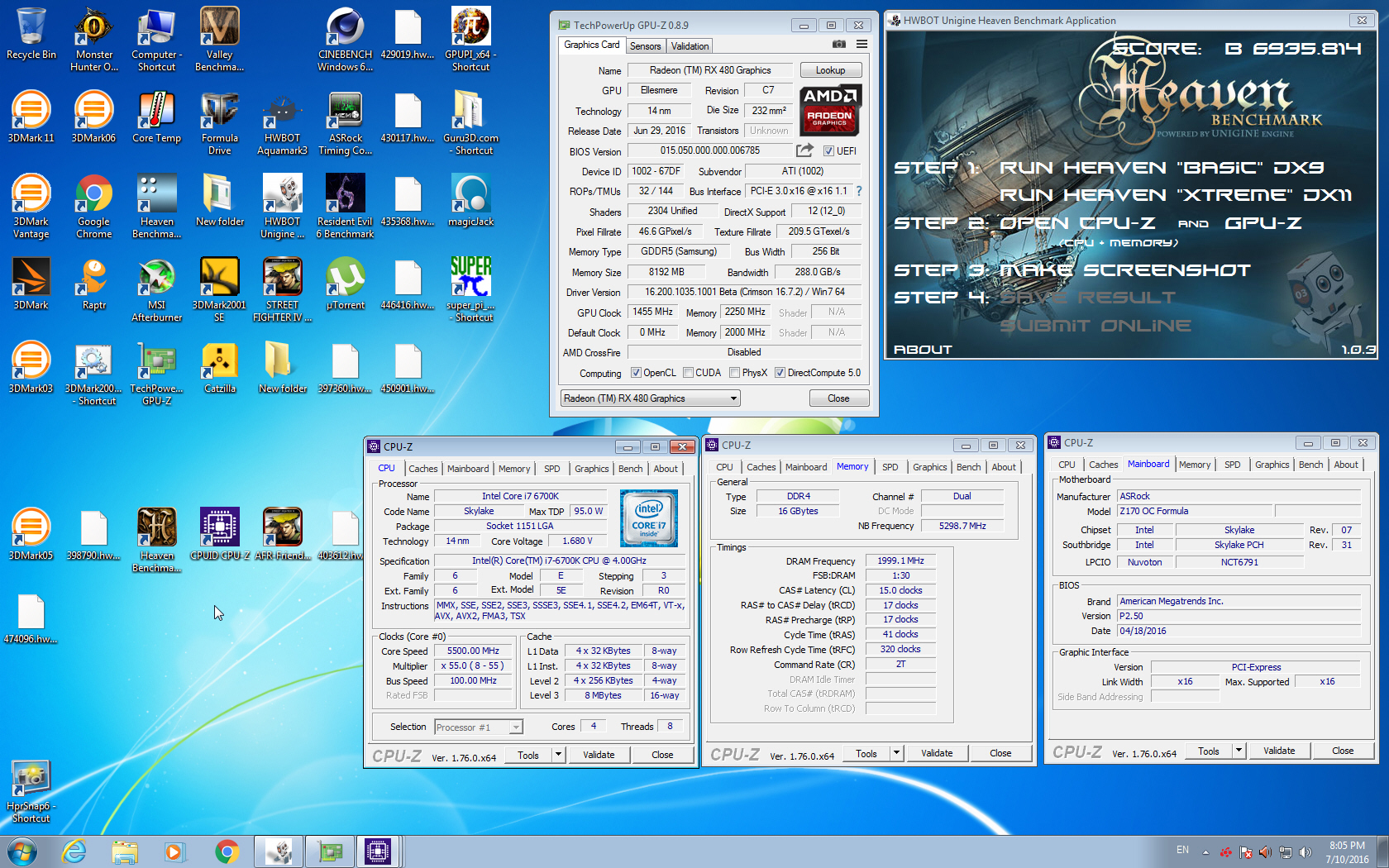
Task: Open the Resident Evil 6 Benchmark icon
Action: 345,207
